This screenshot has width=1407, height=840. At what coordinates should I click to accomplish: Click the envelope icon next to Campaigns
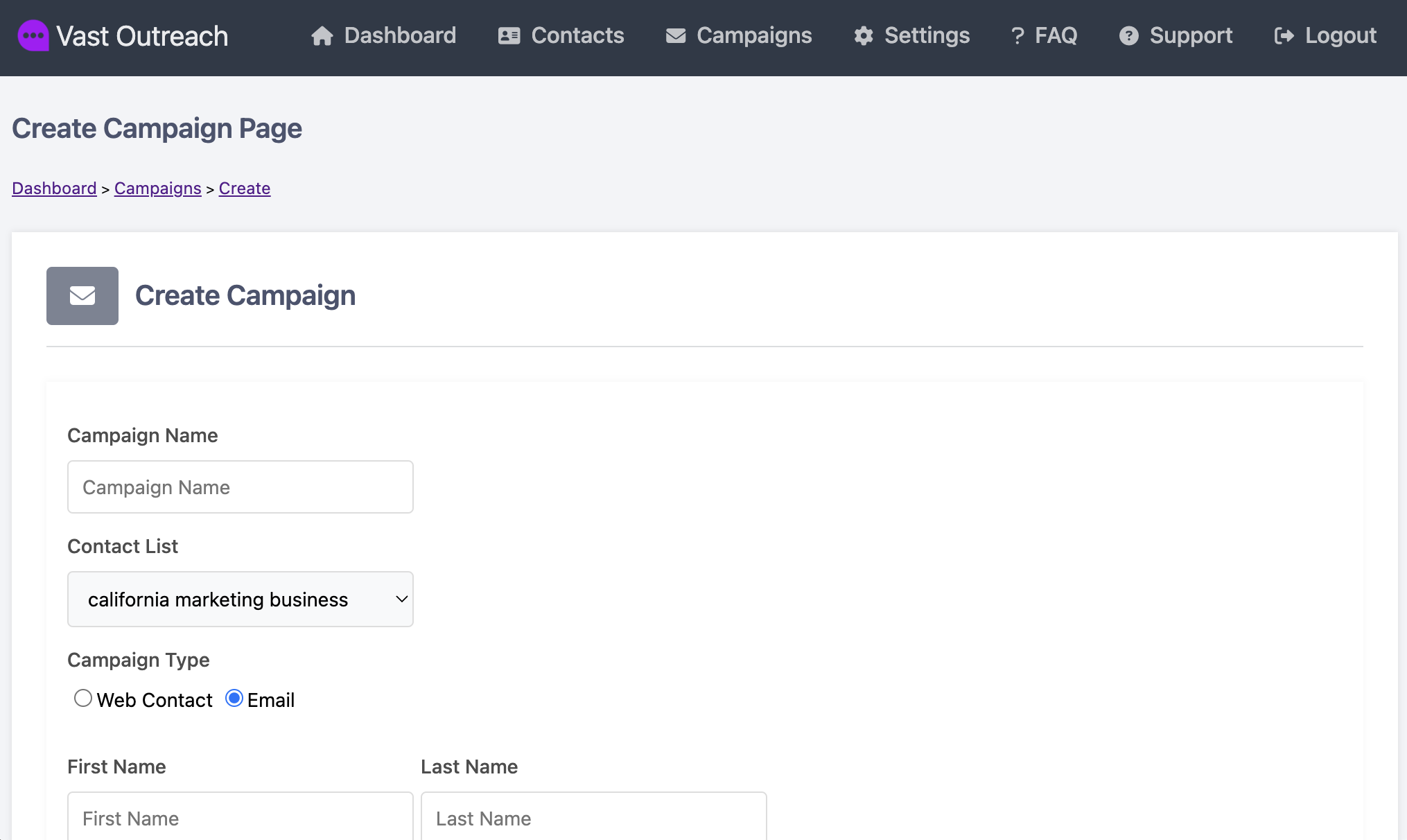pyautogui.click(x=676, y=36)
